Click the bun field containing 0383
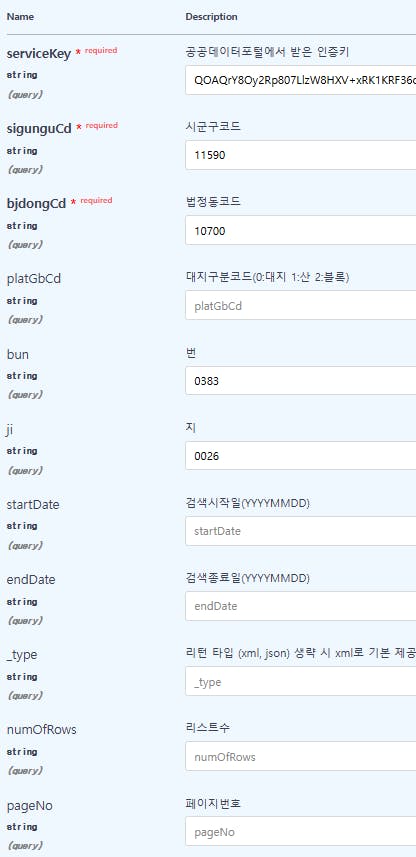Viewport: 416px width, 857px height. [x=301, y=380]
